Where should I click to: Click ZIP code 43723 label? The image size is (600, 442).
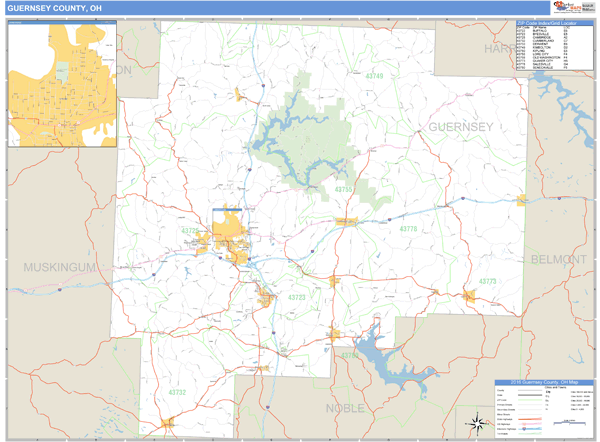296,297
